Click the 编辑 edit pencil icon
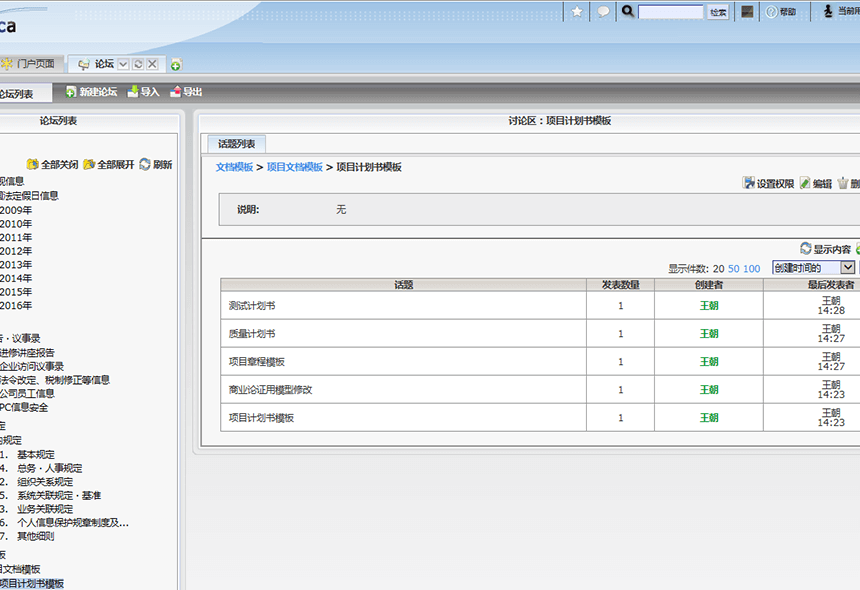Screen dimensions: 860x590 click(805, 184)
